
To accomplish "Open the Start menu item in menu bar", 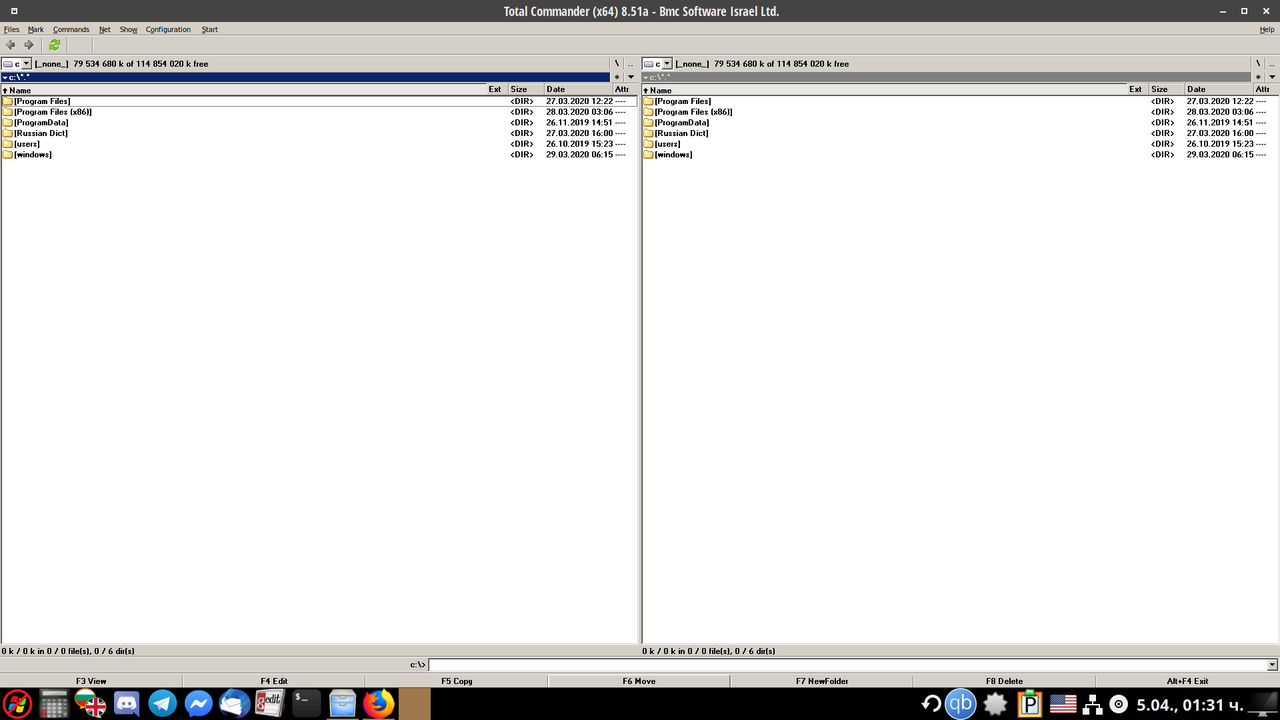I will coord(210,29).
